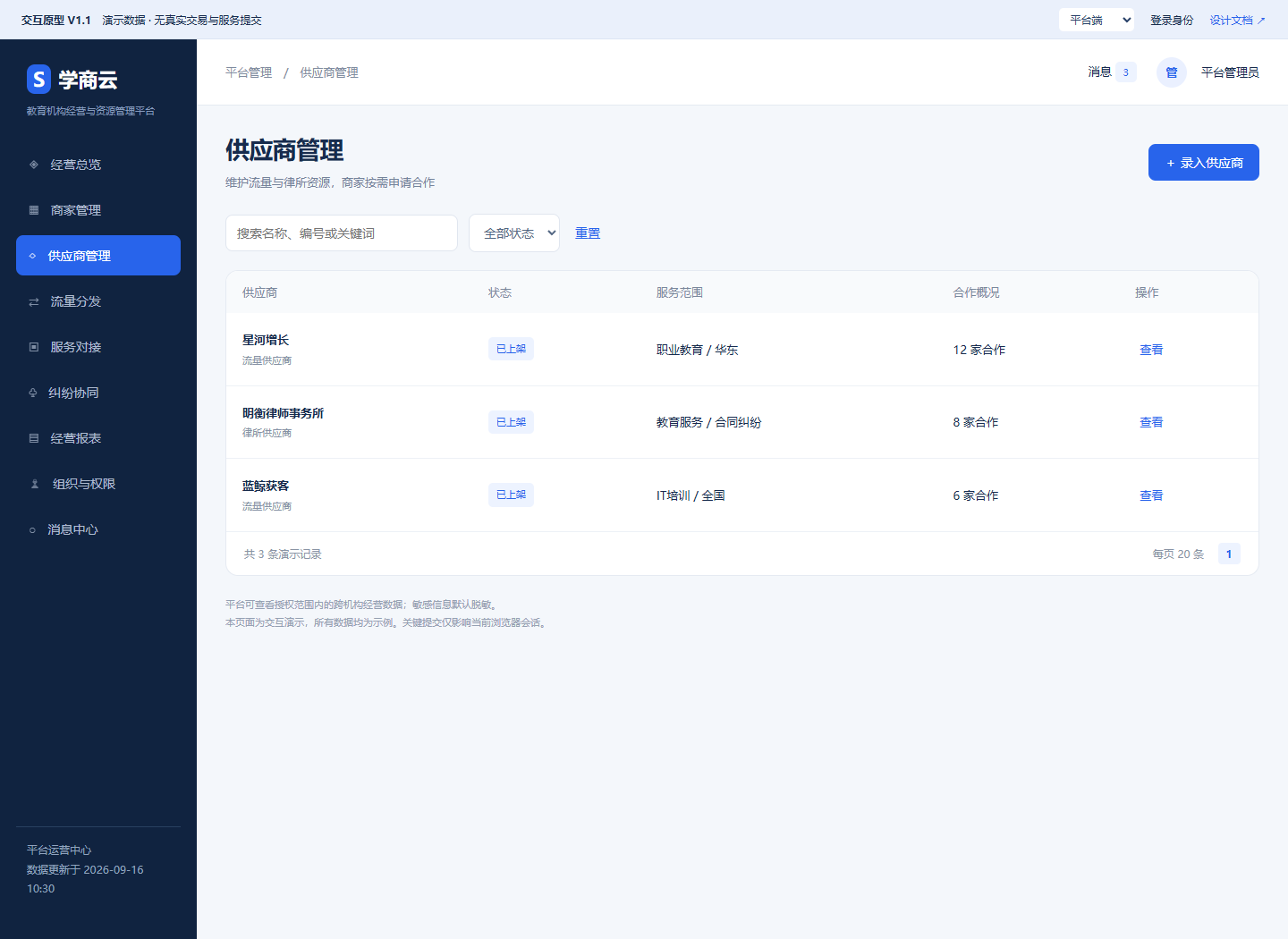The height and width of the screenshot is (939, 1288).
Task: Click the 12 家合作 cell
Action: coord(979,350)
